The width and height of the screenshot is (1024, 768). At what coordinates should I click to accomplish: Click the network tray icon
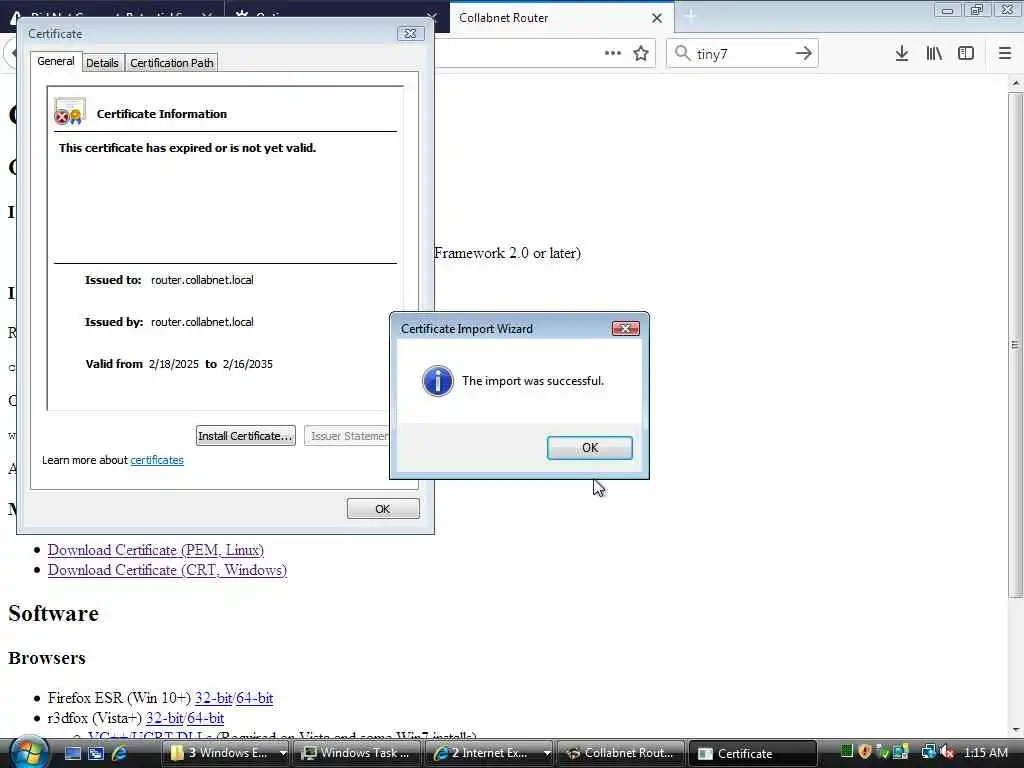pos(928,752)
